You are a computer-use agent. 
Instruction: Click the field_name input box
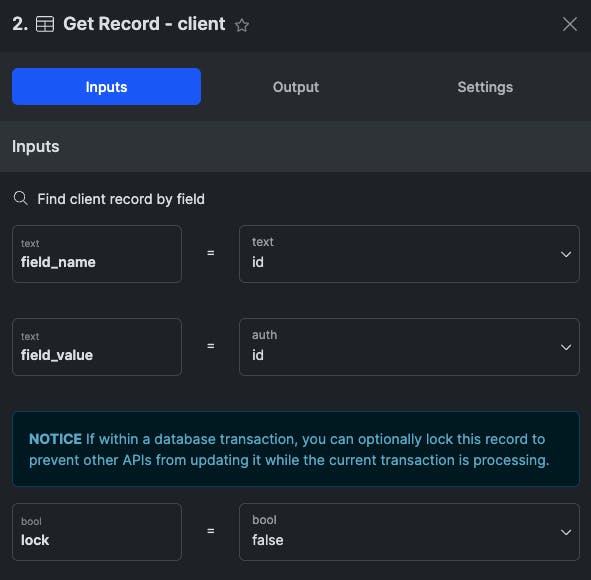pyautogui.click(x=97, y=254)
